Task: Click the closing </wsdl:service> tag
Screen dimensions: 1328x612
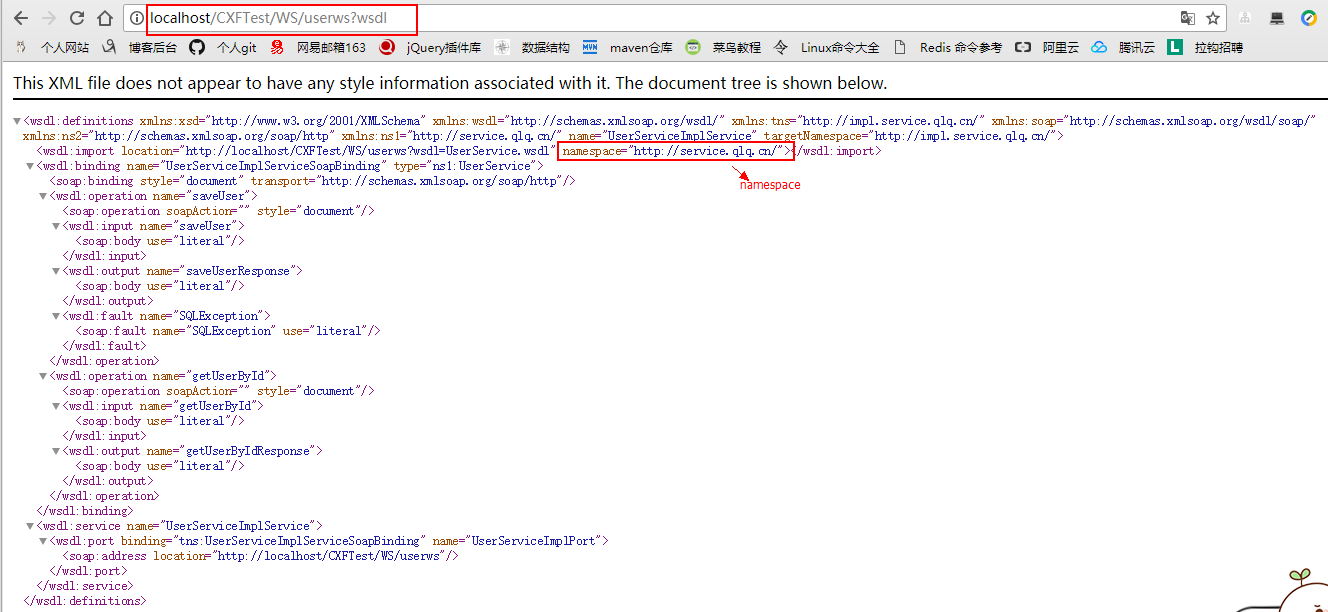Action: pyautogui.click(x=84, y=586)
